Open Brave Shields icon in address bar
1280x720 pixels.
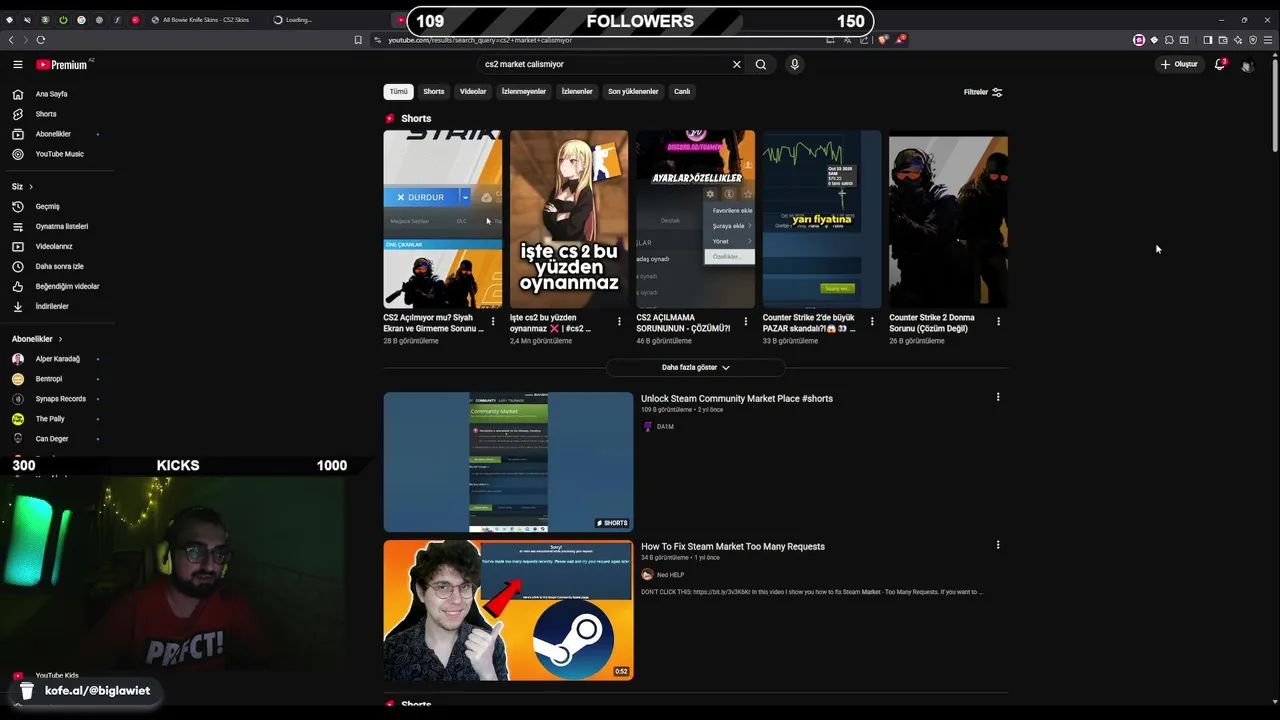[x=882, y=40]
